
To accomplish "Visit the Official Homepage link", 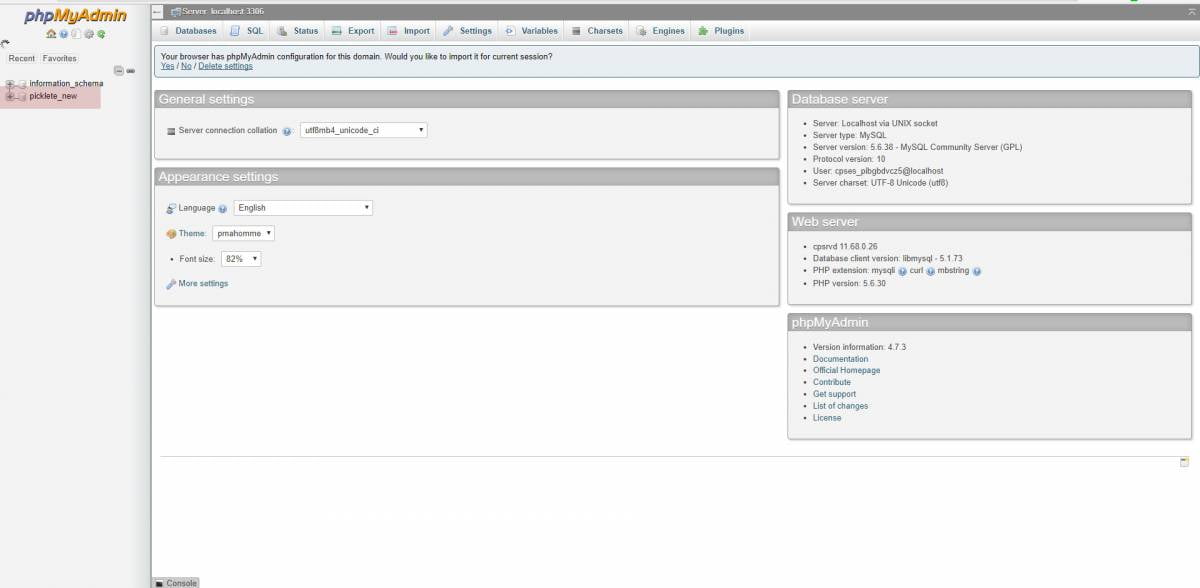I will click(846, 371).
